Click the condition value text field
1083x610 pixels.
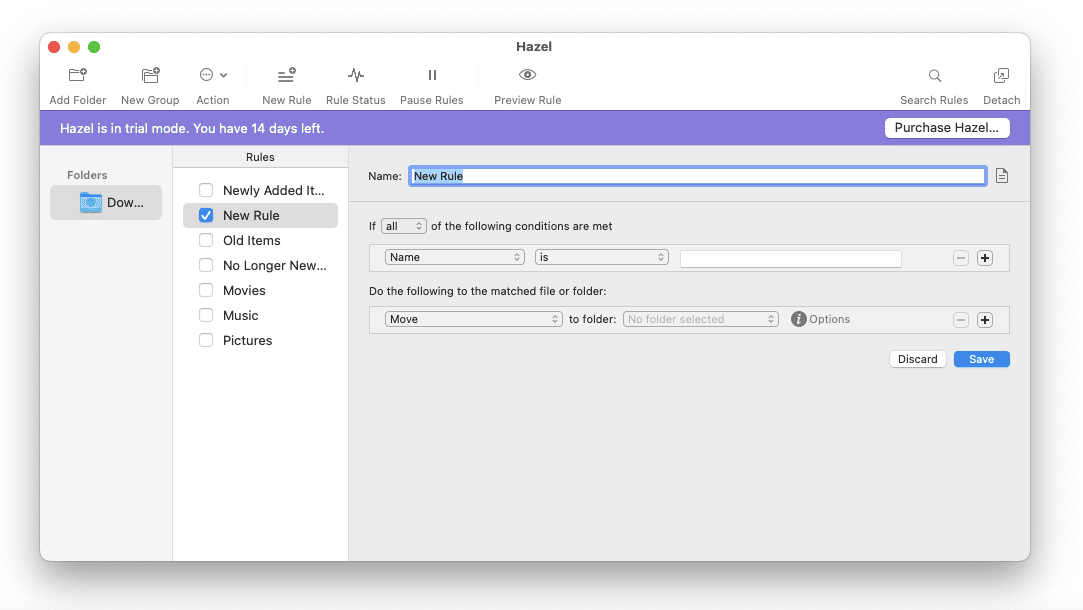790,258
